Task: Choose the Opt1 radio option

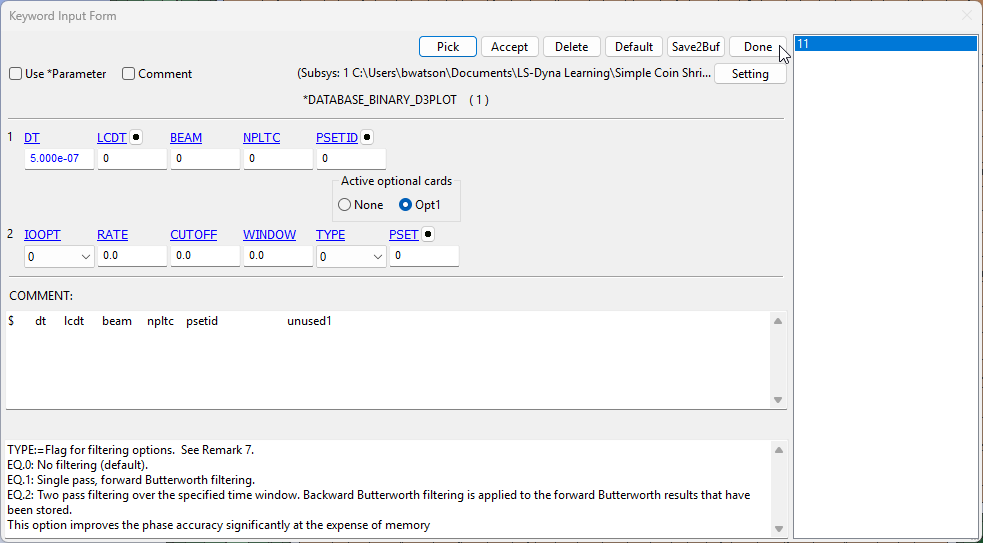Action: click(406, 205)
